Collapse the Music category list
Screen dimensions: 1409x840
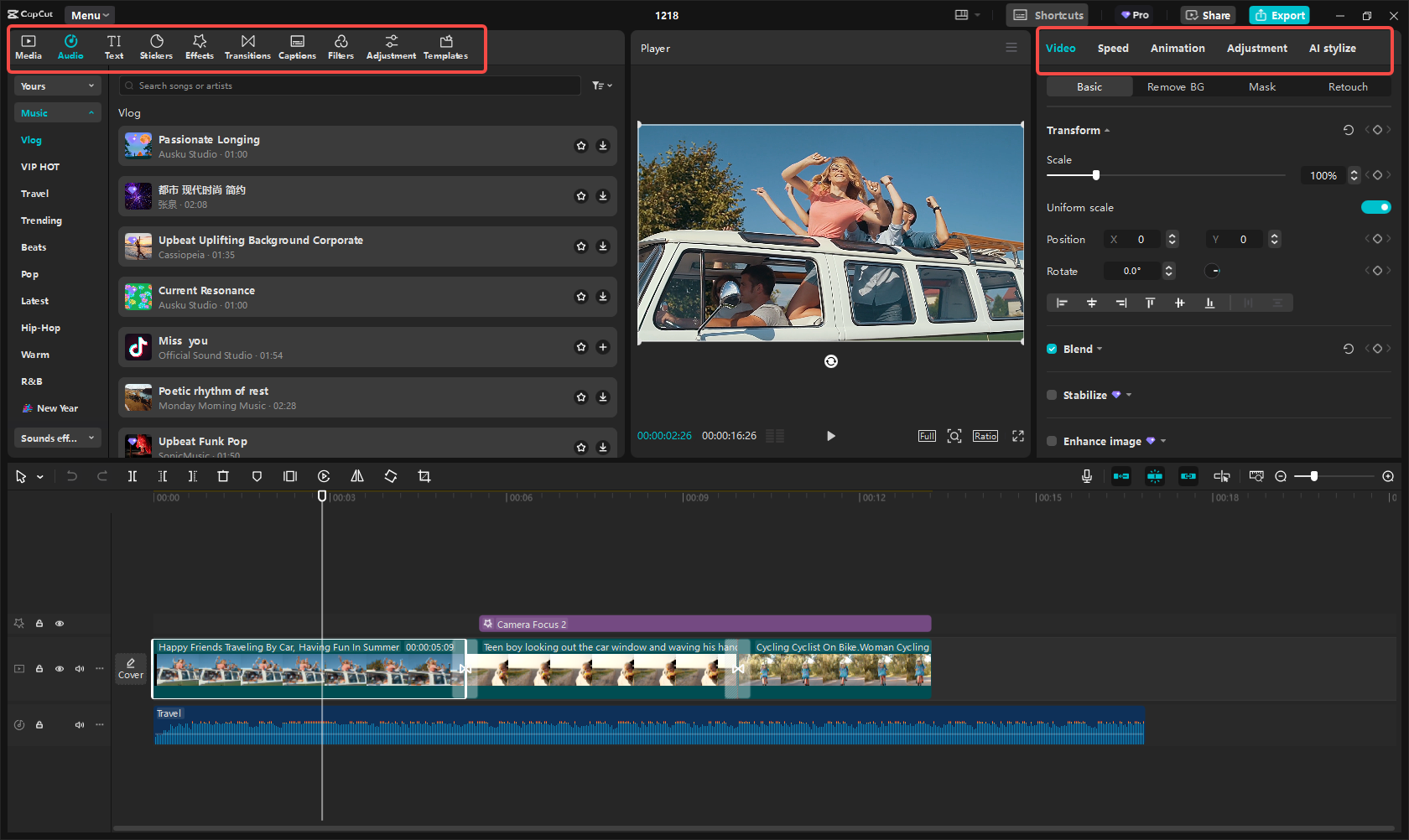57,112
